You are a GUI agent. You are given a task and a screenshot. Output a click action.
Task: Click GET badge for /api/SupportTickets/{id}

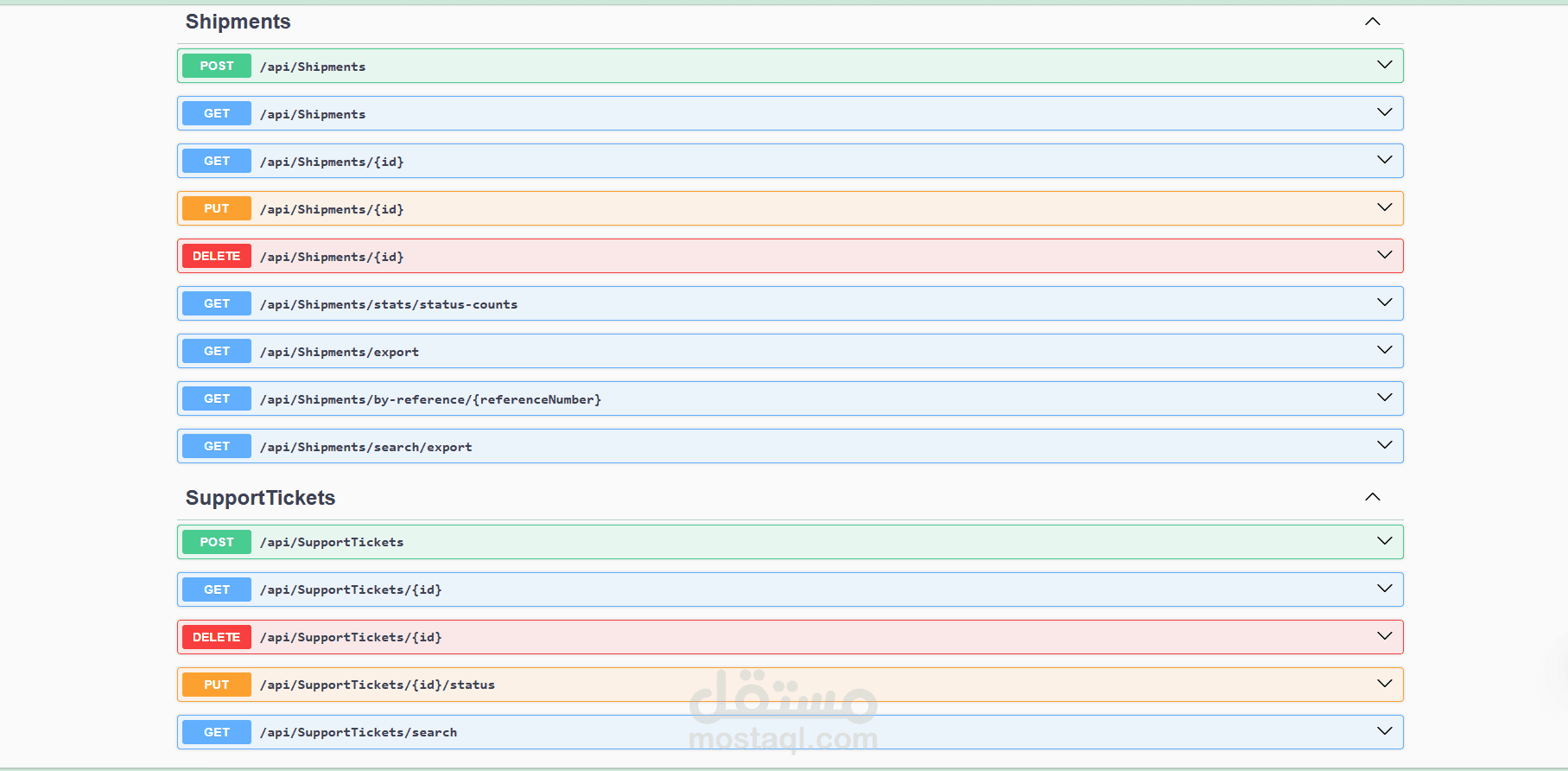point(217,589)
